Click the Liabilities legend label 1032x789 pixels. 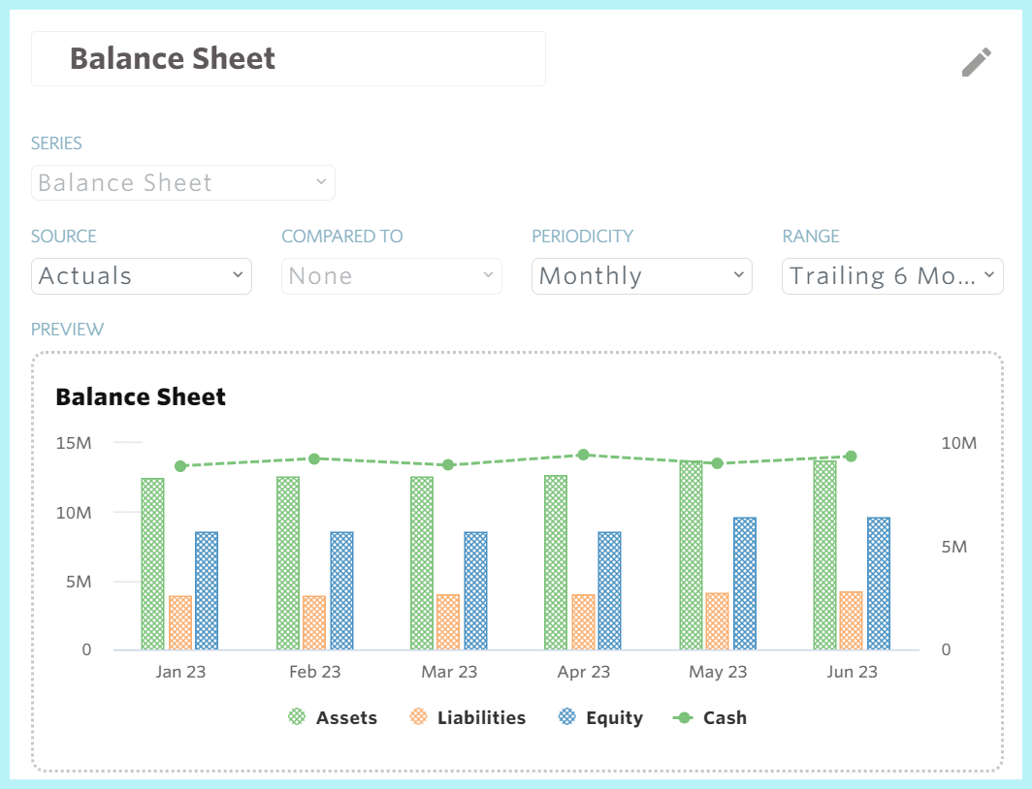[483, 717]
